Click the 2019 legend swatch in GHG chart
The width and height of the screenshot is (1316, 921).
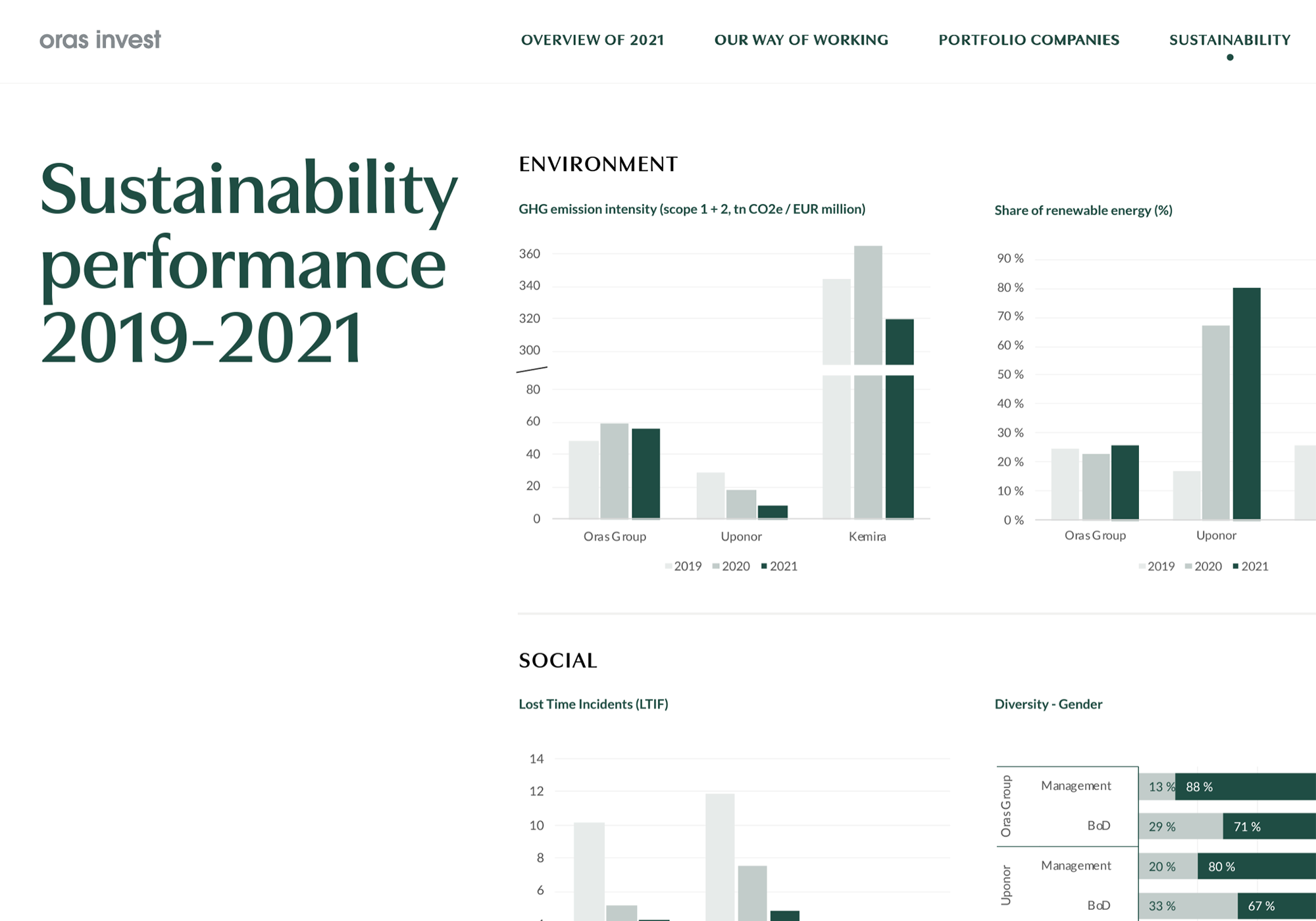(x=669, y=566)
